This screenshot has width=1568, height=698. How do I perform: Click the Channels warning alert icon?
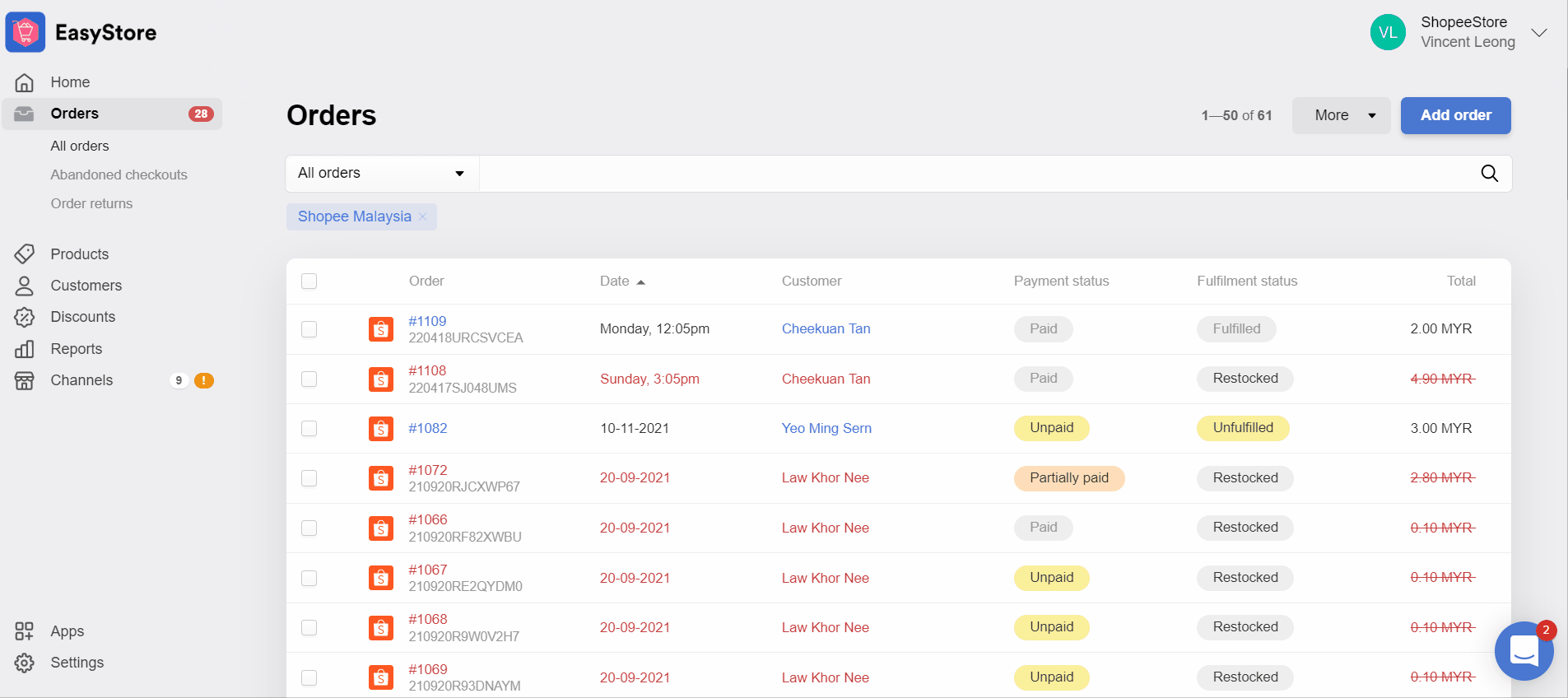[x=204, y=380]
